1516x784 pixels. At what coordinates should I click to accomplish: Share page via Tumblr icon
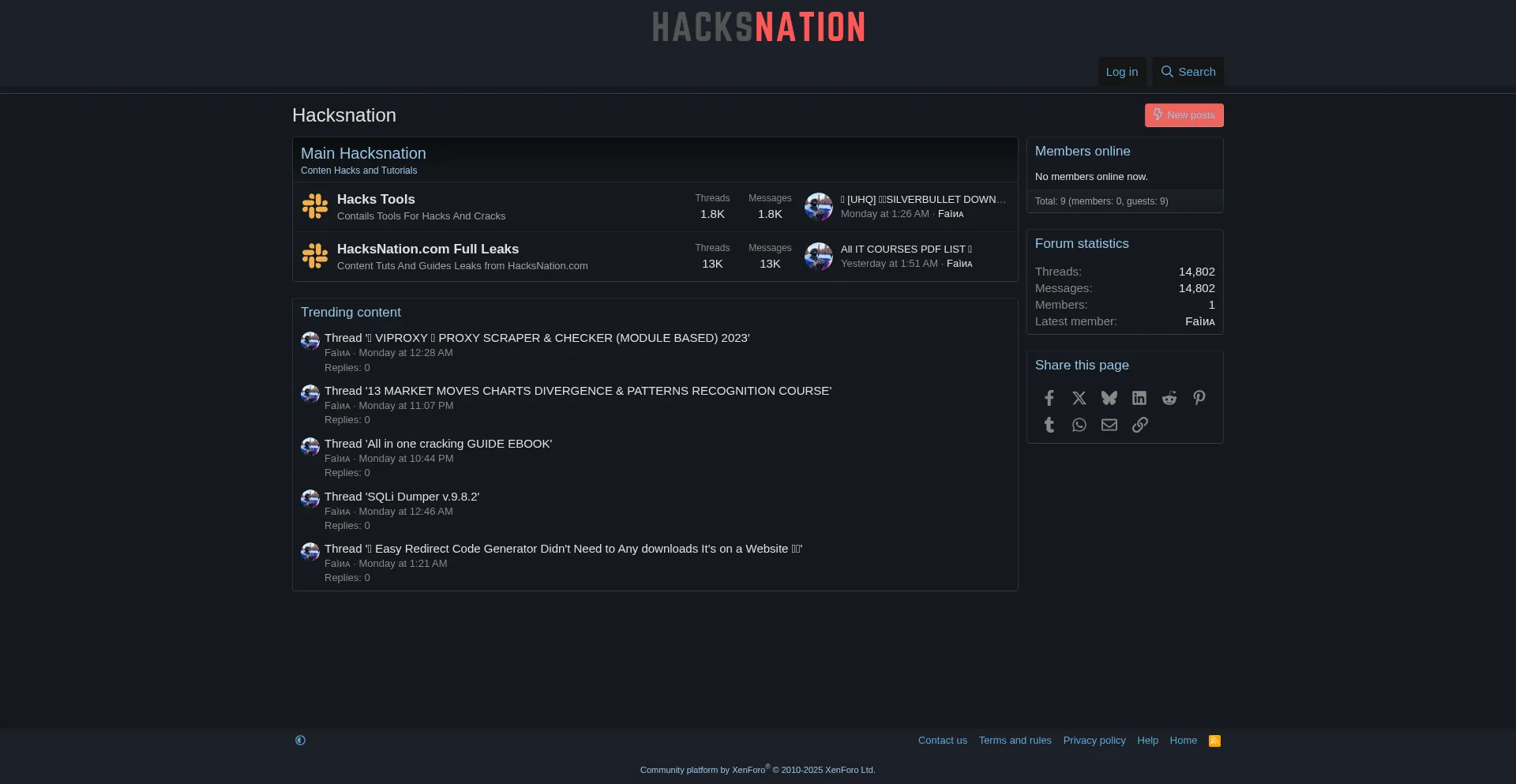click(1049, 425)
